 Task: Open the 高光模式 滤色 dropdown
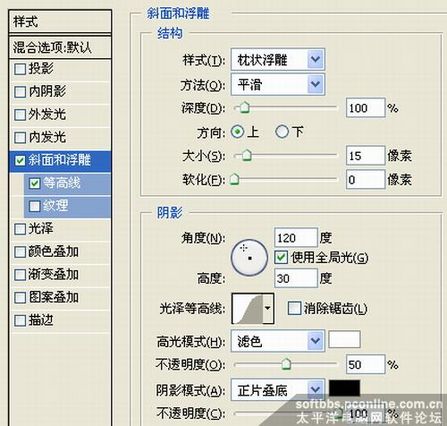point(278,341)
